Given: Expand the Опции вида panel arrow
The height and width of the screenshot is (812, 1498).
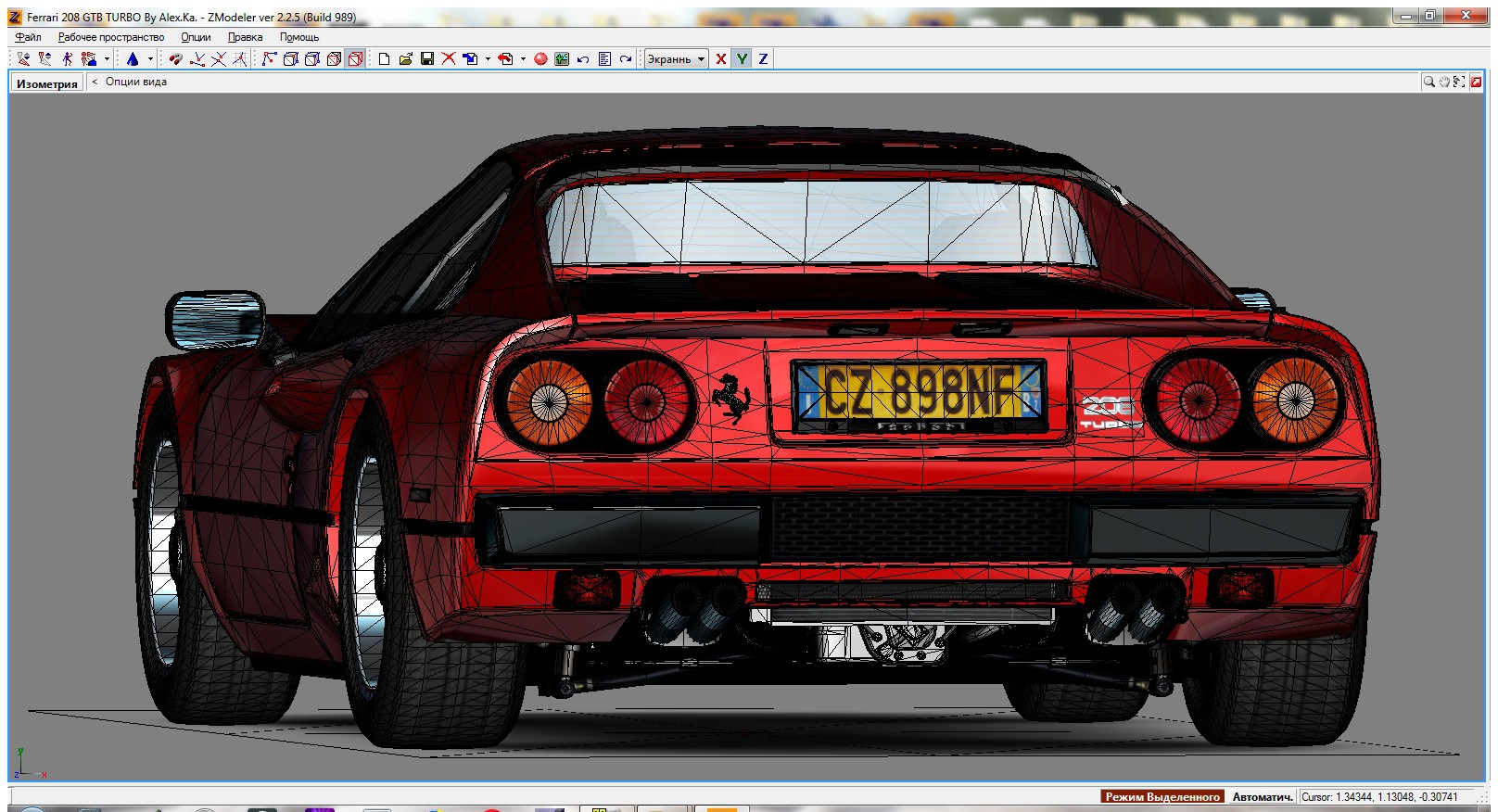Looking at the screenshot, I should click(95, 82).
